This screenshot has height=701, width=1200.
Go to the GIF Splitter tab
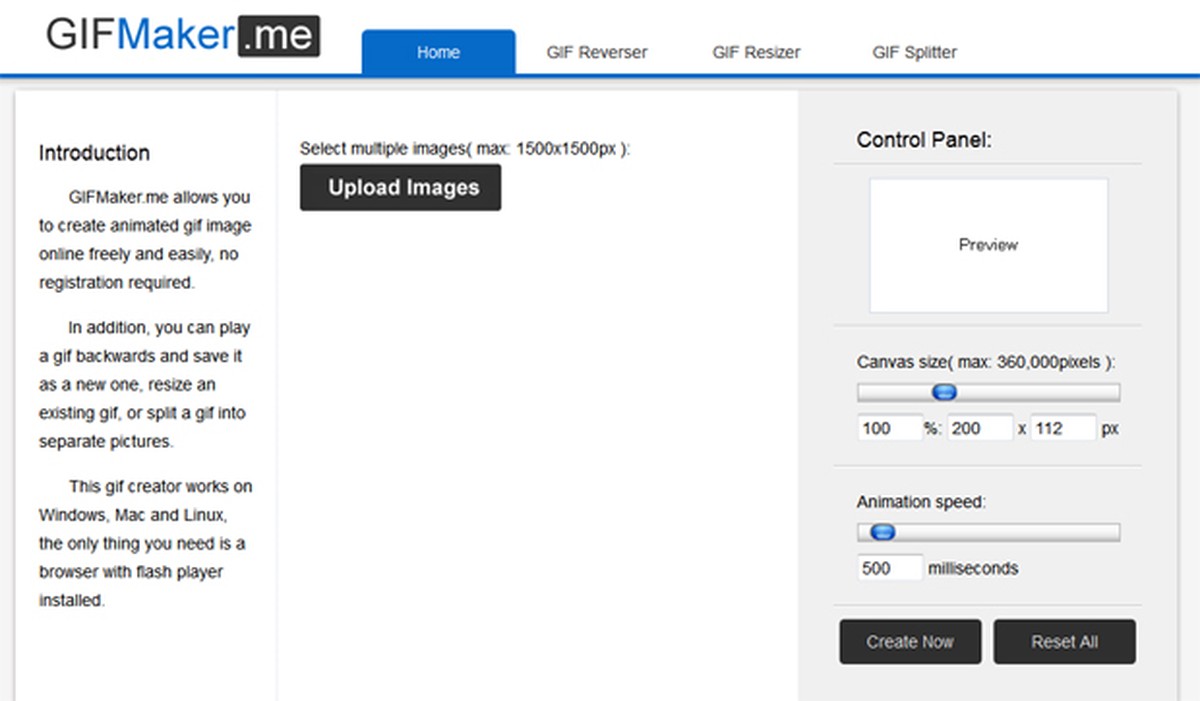(x=914, y=52)
